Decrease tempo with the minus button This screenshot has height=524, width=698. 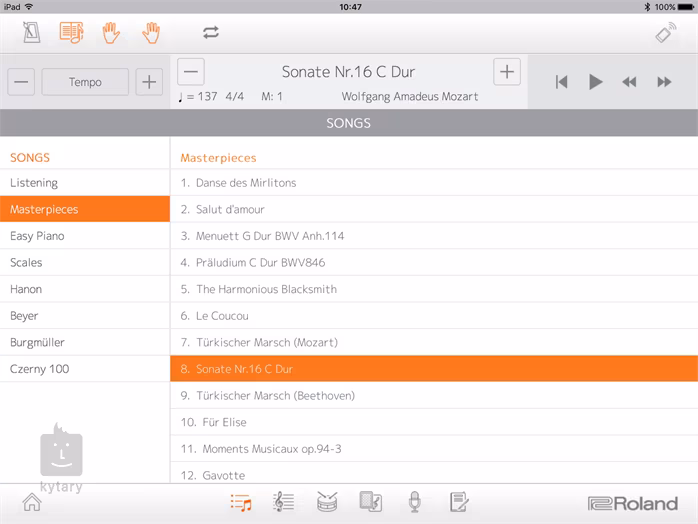point(22,82)
